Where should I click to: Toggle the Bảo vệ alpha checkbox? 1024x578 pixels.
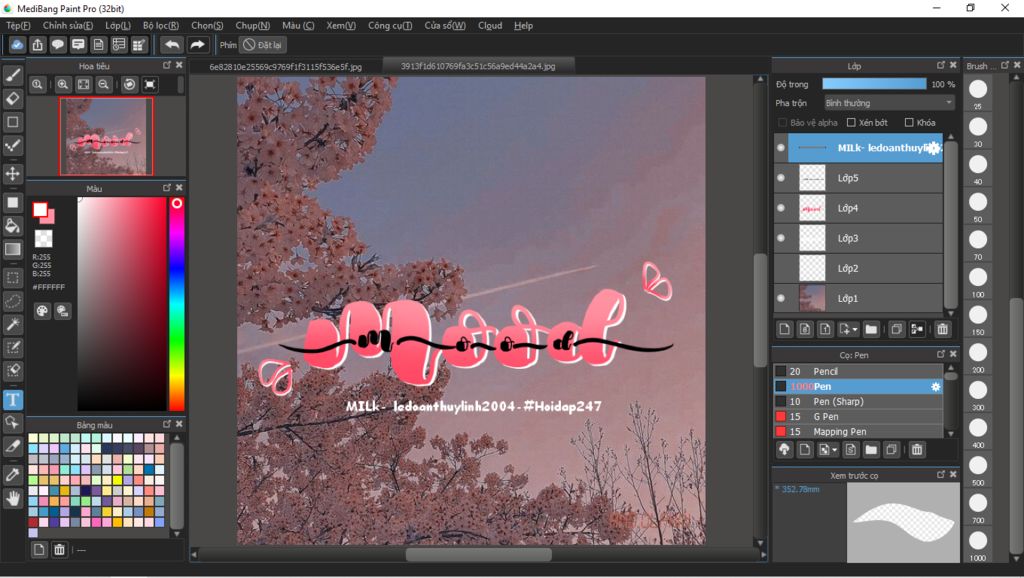(x=782, y=122)
